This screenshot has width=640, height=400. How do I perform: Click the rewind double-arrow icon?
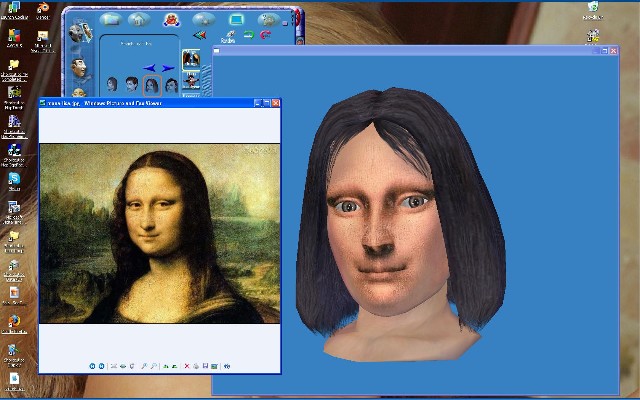[x=199, y=35]
